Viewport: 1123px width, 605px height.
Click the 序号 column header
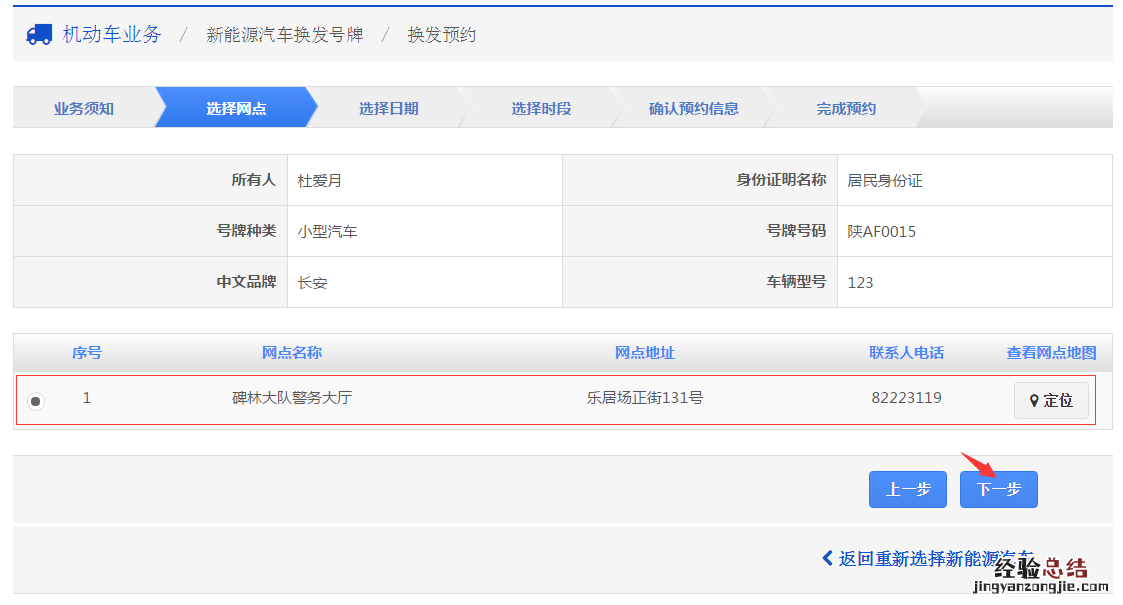86,352
